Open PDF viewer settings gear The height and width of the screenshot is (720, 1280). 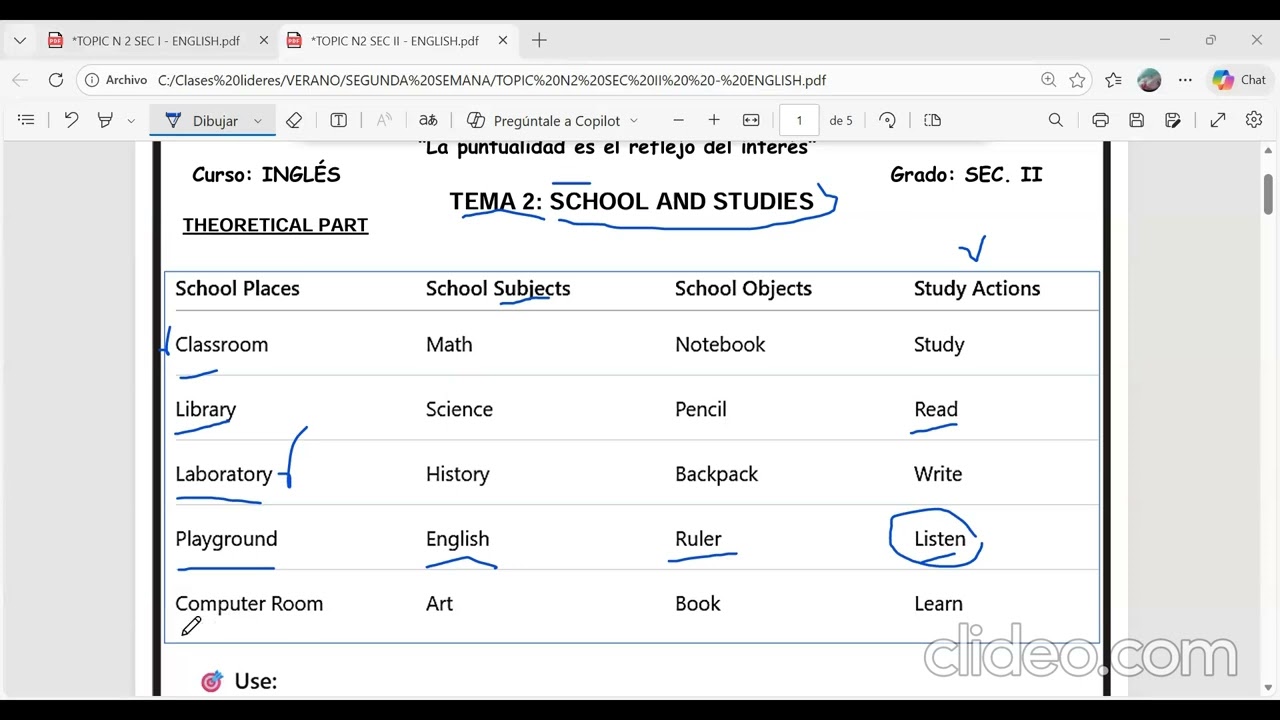tap(1254, 120)
